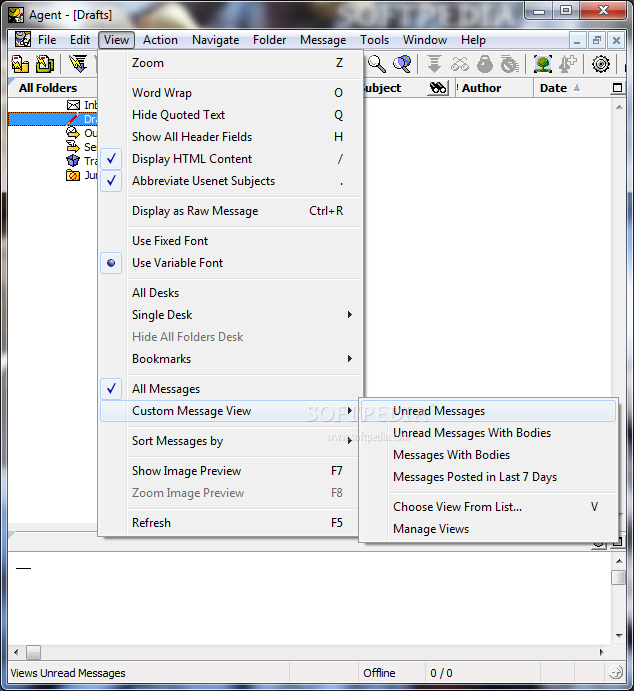Select Use Fixed Font option

pyautogui.click(x=230, y=241)
